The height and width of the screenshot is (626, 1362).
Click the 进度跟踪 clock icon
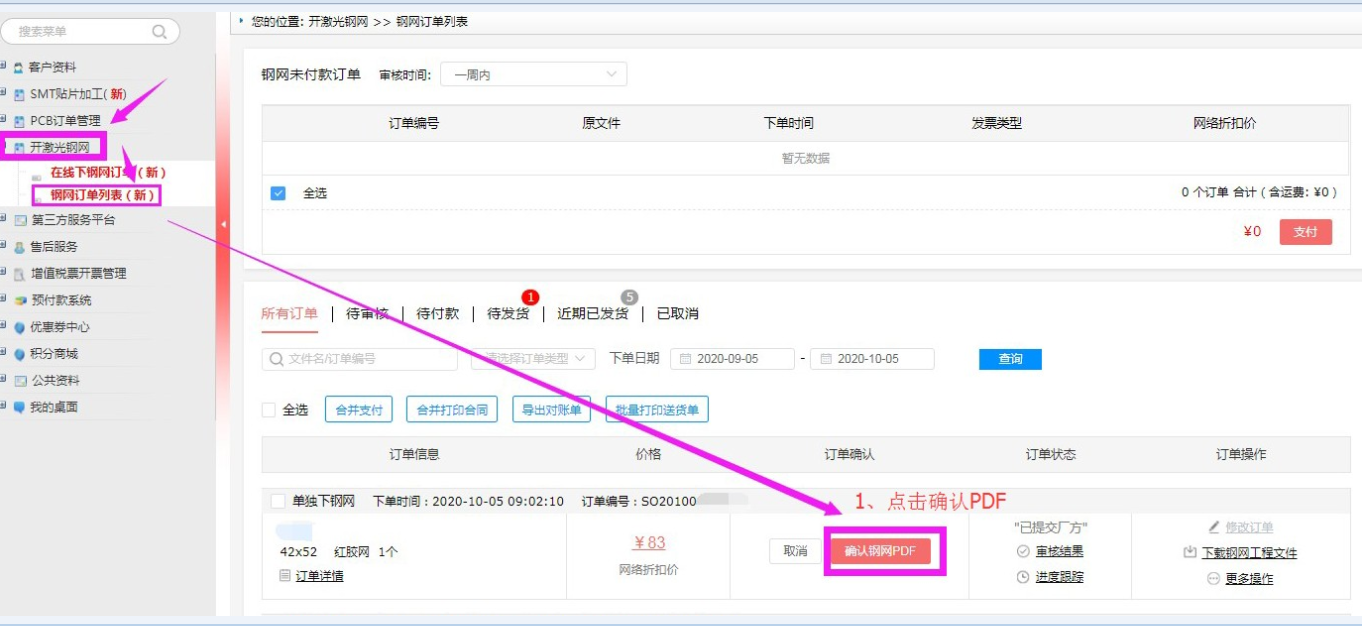tap(1022, 577)
